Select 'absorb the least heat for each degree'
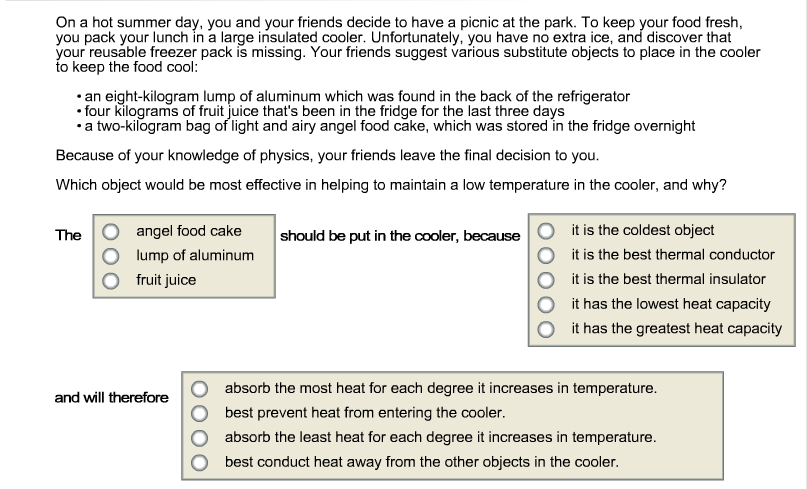807x489 pixels. click(x=200, y=437)
